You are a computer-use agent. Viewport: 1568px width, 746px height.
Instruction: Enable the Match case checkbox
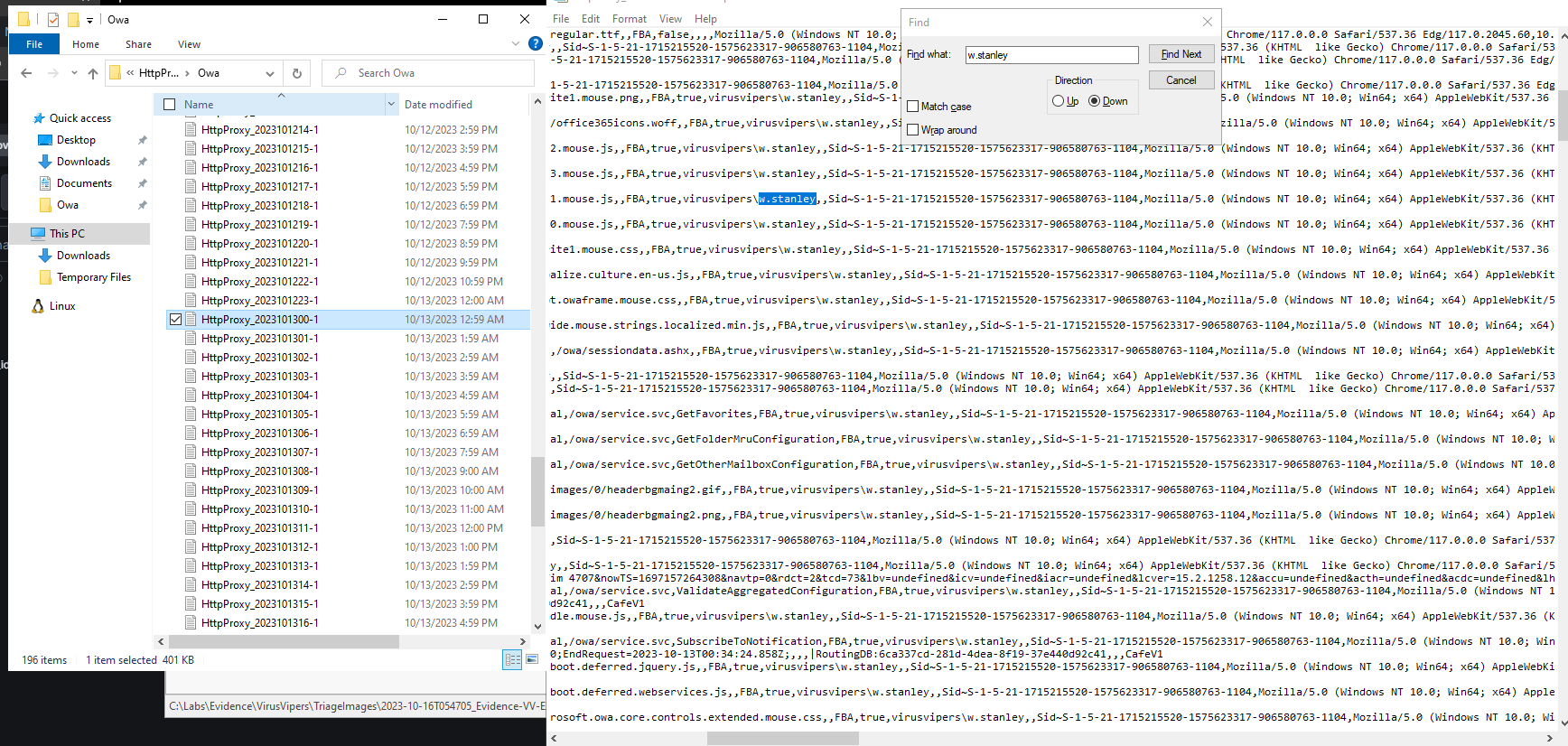tap(913, 107)
